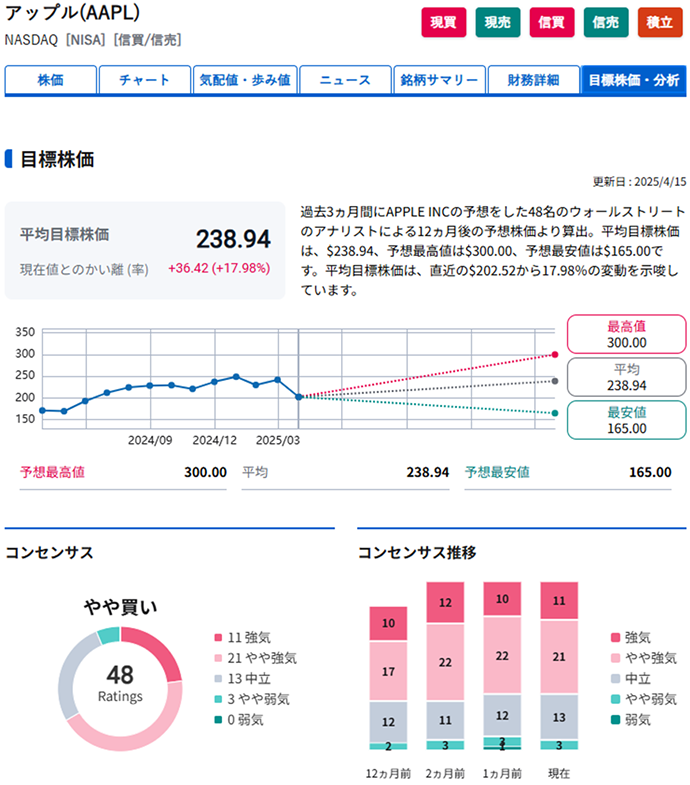Click the 最高値 300.00 label box

click(626, 334)
